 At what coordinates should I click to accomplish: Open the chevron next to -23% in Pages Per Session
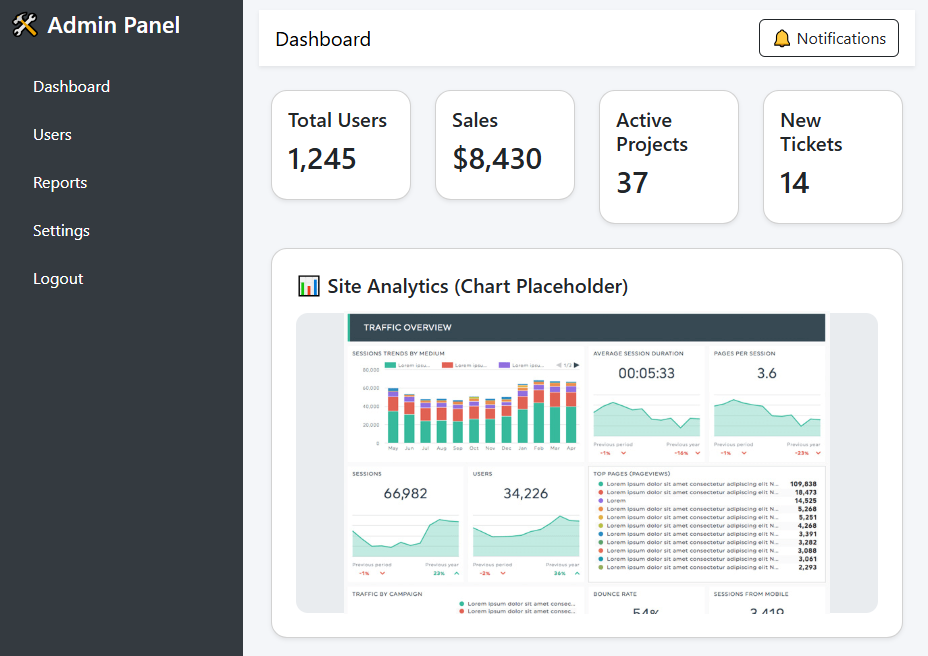tap(818, 453)
